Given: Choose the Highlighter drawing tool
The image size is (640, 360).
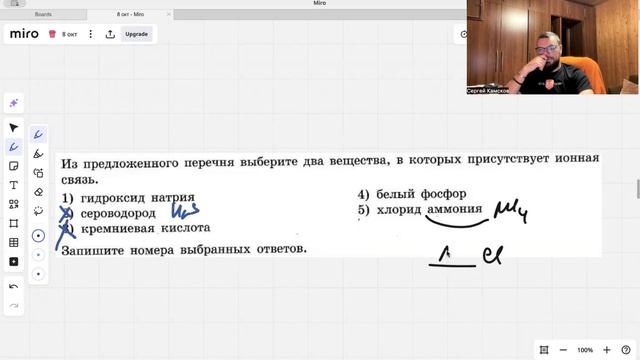Looking at the screenshot, I should pyautogui.click(x=38, y=154).
